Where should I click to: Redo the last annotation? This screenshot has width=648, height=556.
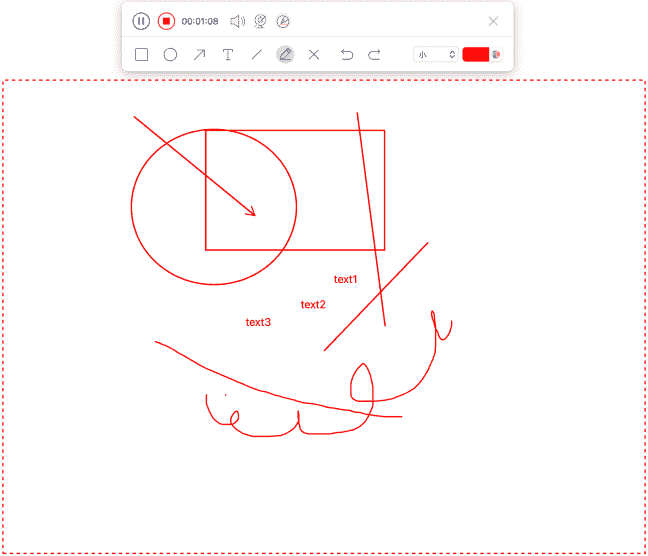tap(374, 55)
